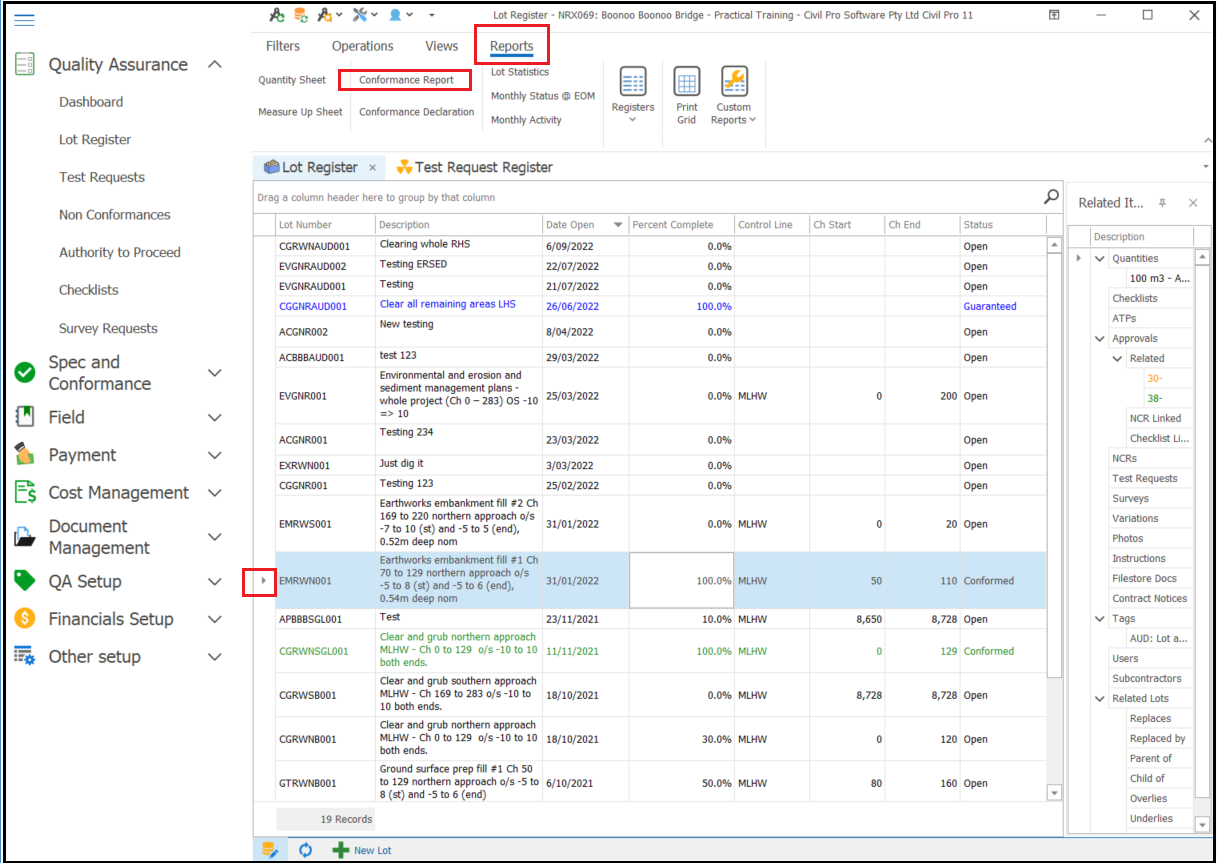Open Non Conformances in sidebar
The image size is (1217, 863).
click(114, 215)
